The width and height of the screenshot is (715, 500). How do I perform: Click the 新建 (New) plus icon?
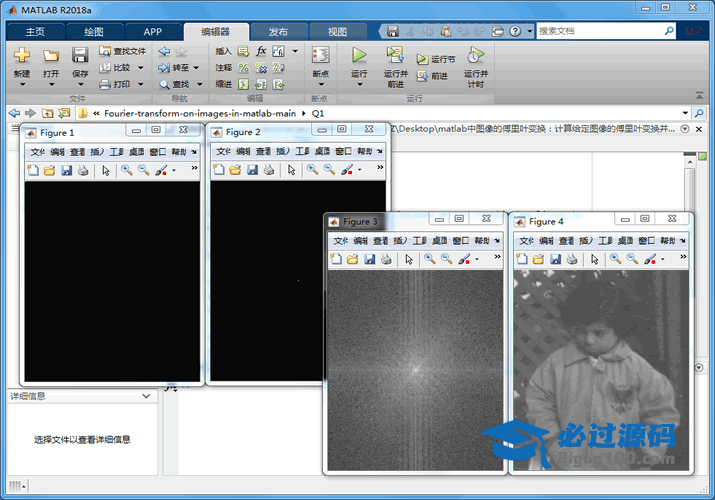pos(21,55)
